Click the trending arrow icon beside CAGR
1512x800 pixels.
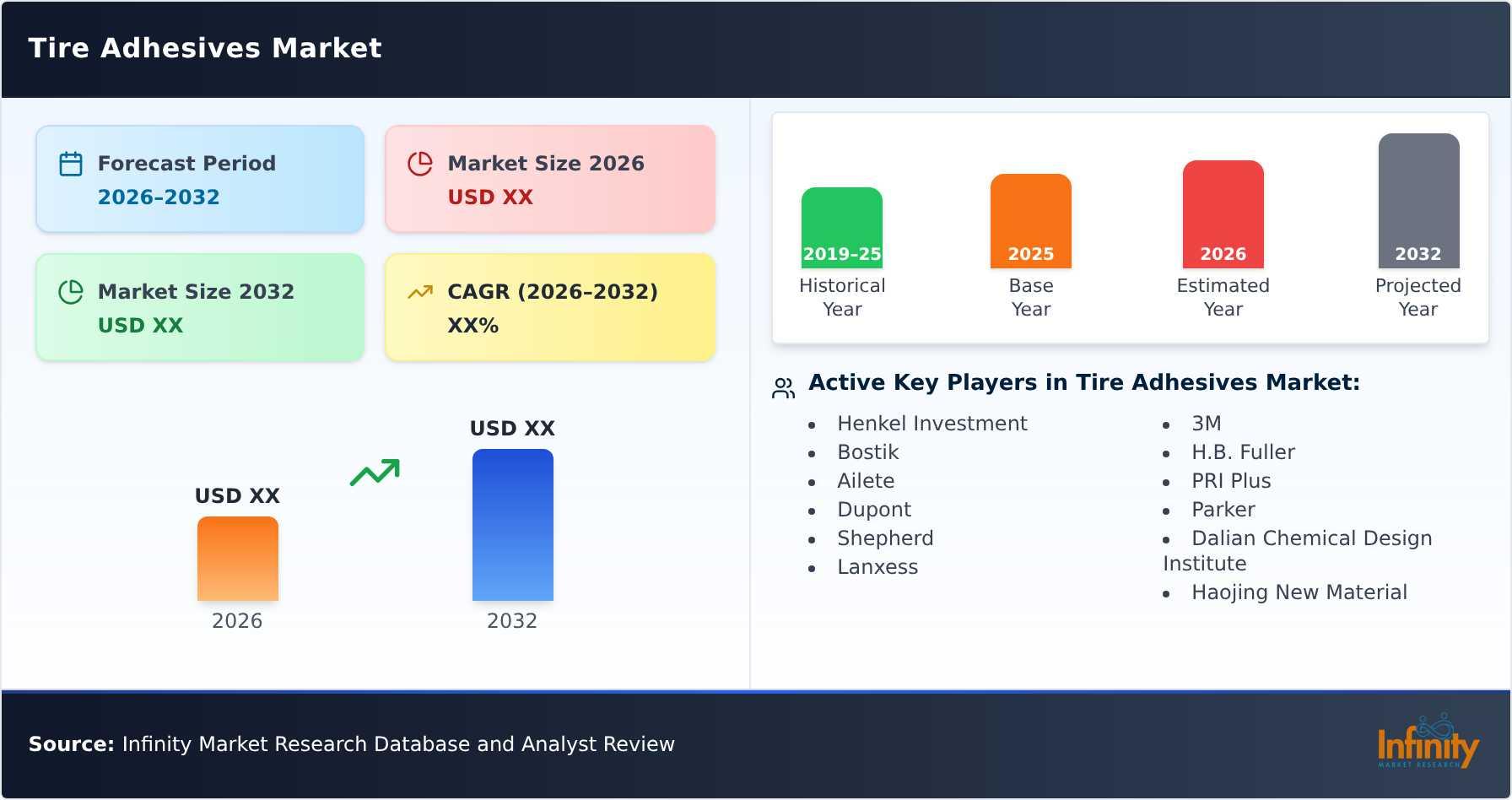tap(420, 292)
